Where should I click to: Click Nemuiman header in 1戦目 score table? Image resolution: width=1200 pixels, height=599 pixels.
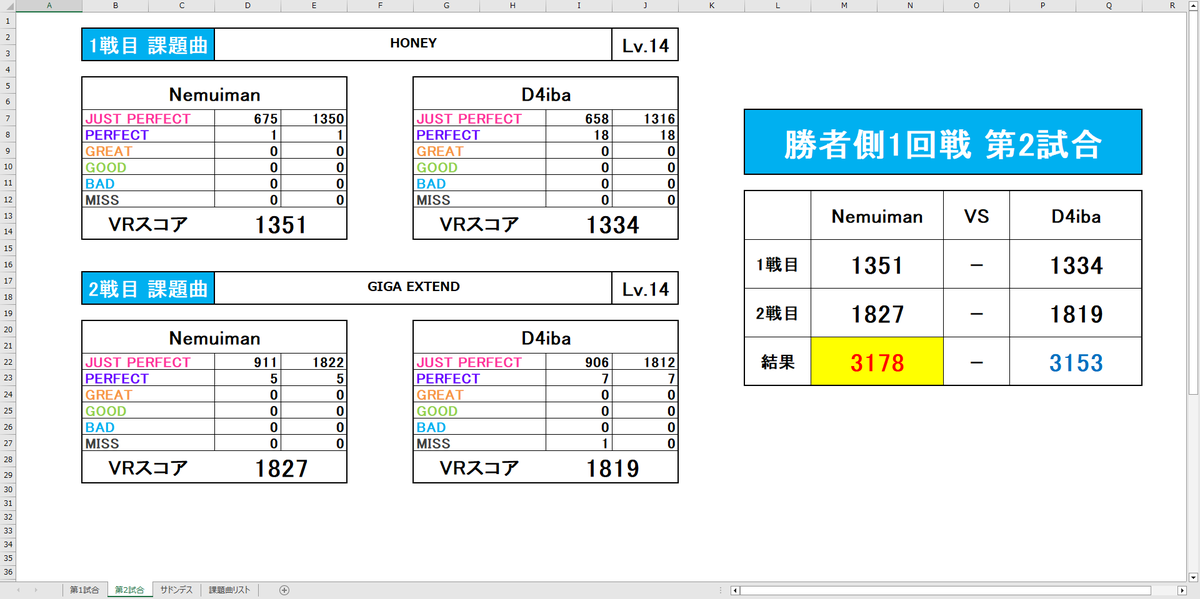coord(214,94)
